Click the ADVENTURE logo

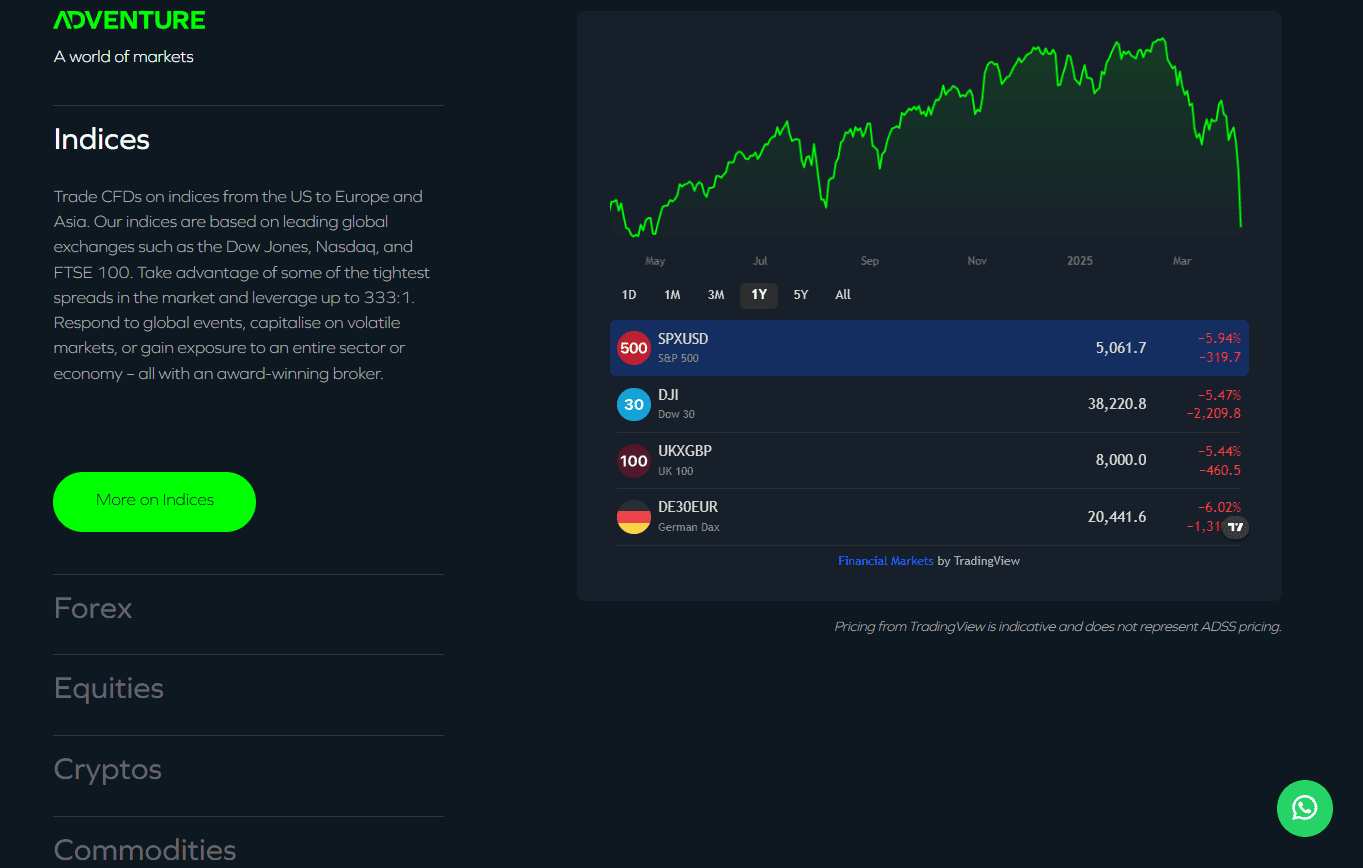tap(129, 19)
